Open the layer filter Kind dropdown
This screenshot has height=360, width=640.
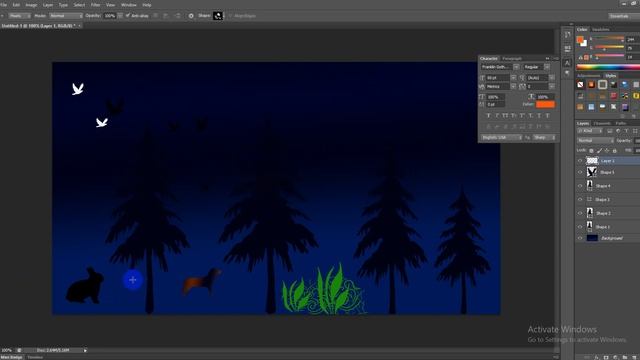pyautogui.click(x=590, y=131)
